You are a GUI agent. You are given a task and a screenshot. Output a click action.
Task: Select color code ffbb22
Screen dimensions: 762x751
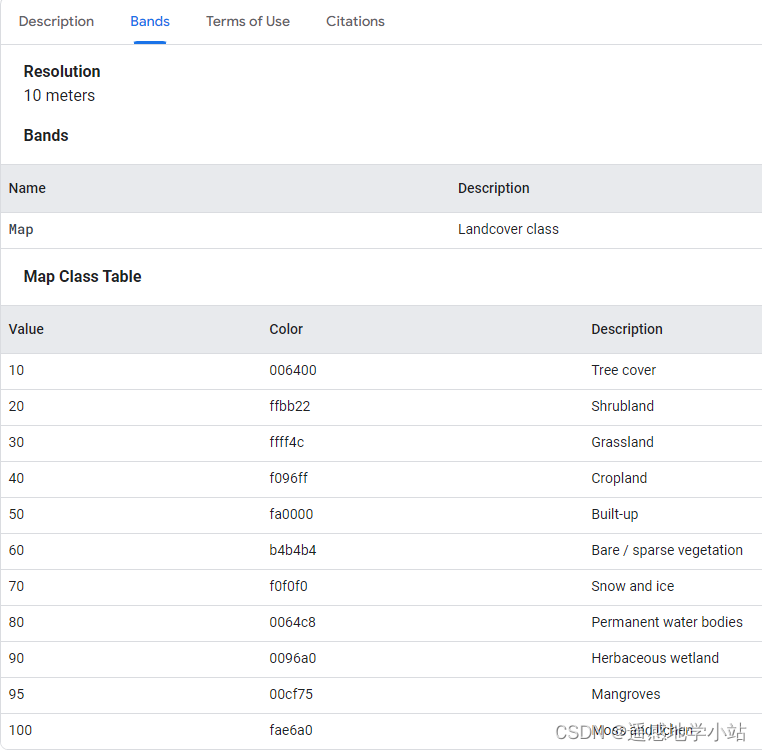click(x=290, y=406)
